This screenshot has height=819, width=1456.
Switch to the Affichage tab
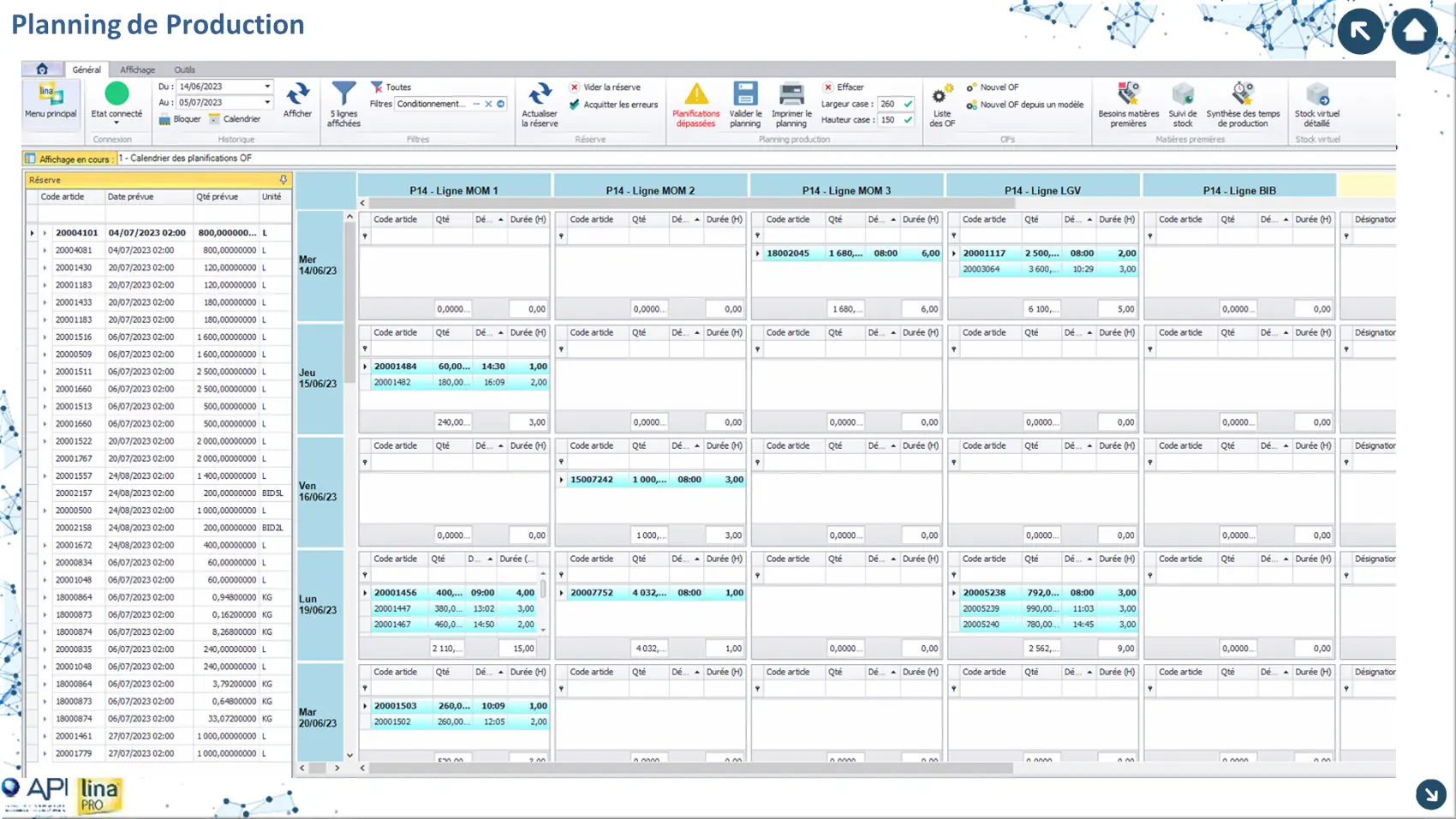click(137, 69)
